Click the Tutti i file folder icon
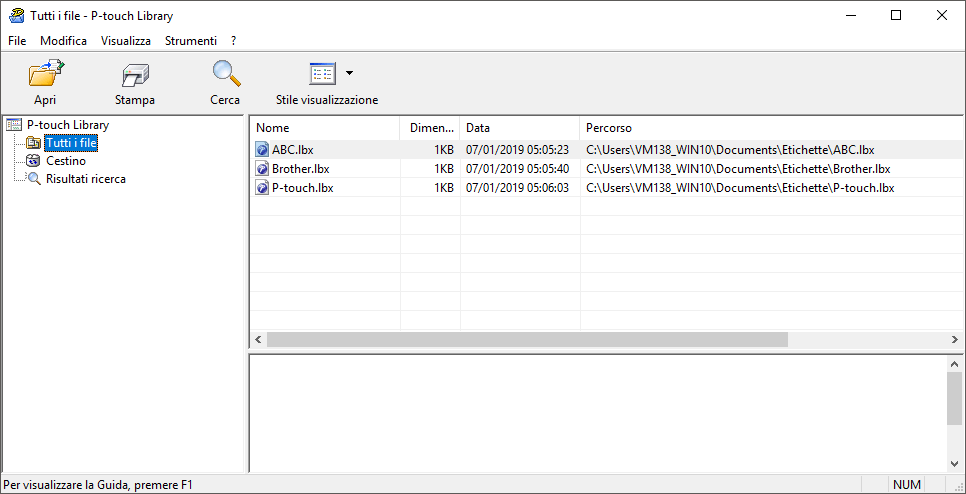Screen dimensions: 966x494 (33, 144)
